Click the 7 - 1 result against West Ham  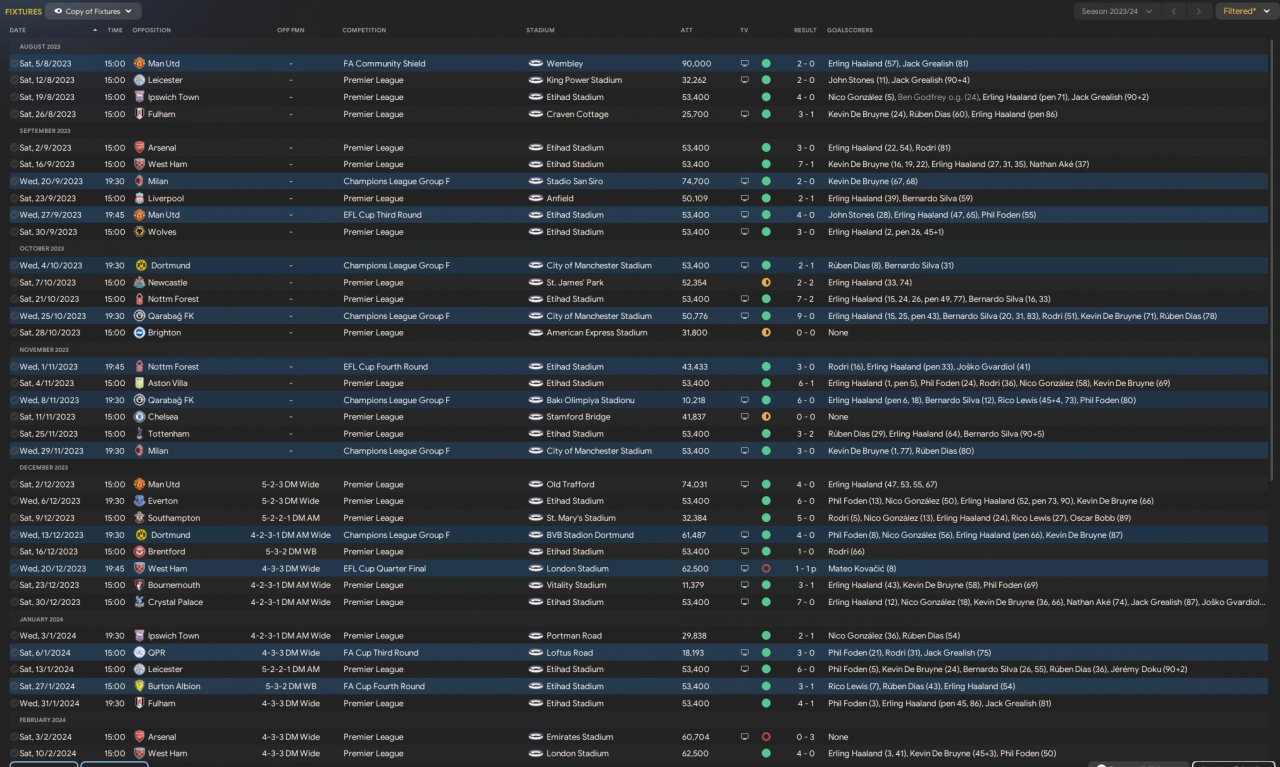[x=805, y=164]
